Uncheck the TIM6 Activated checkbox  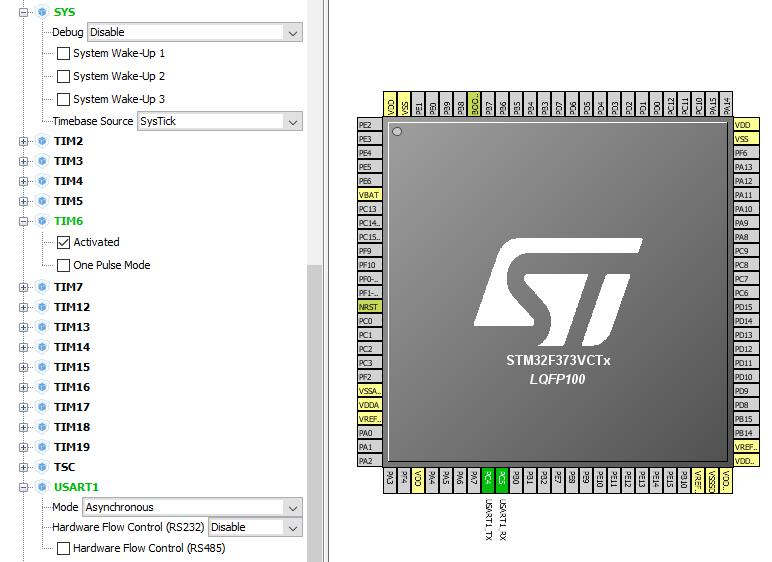pos(63,242)
